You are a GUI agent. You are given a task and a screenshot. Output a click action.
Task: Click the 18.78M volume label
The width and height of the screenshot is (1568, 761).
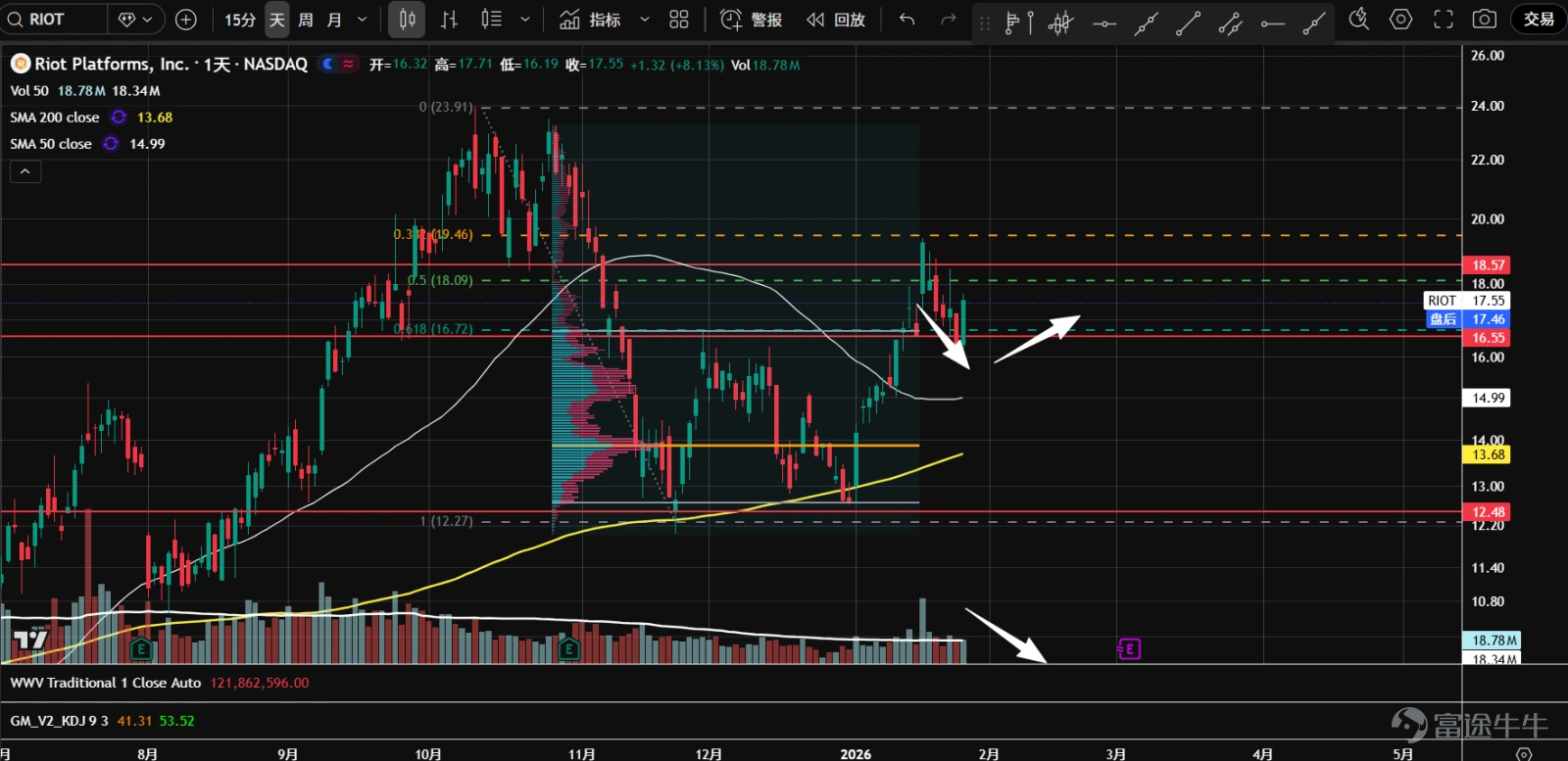(x=1494, y=640)
